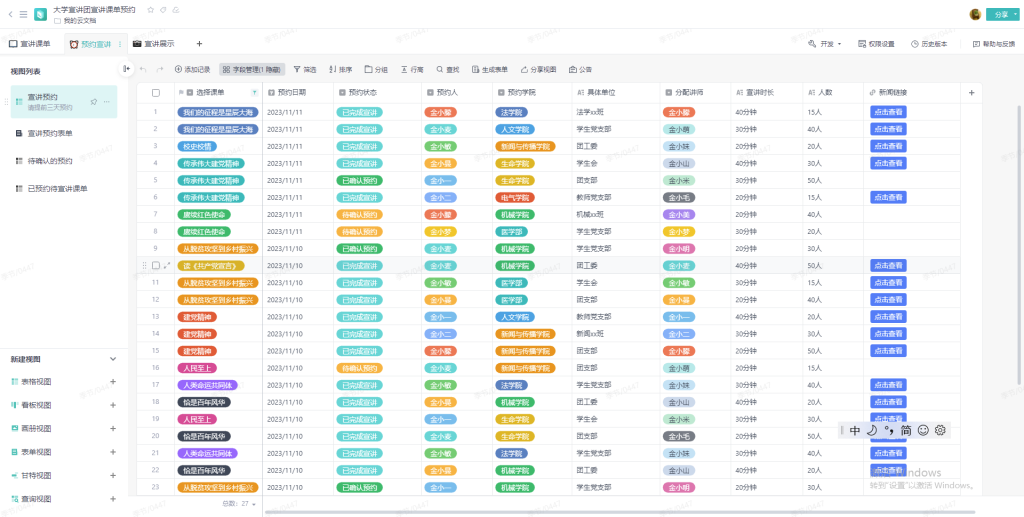Click the cloud sync status icon
This screenshot has width=1024, height=517.
176,10
